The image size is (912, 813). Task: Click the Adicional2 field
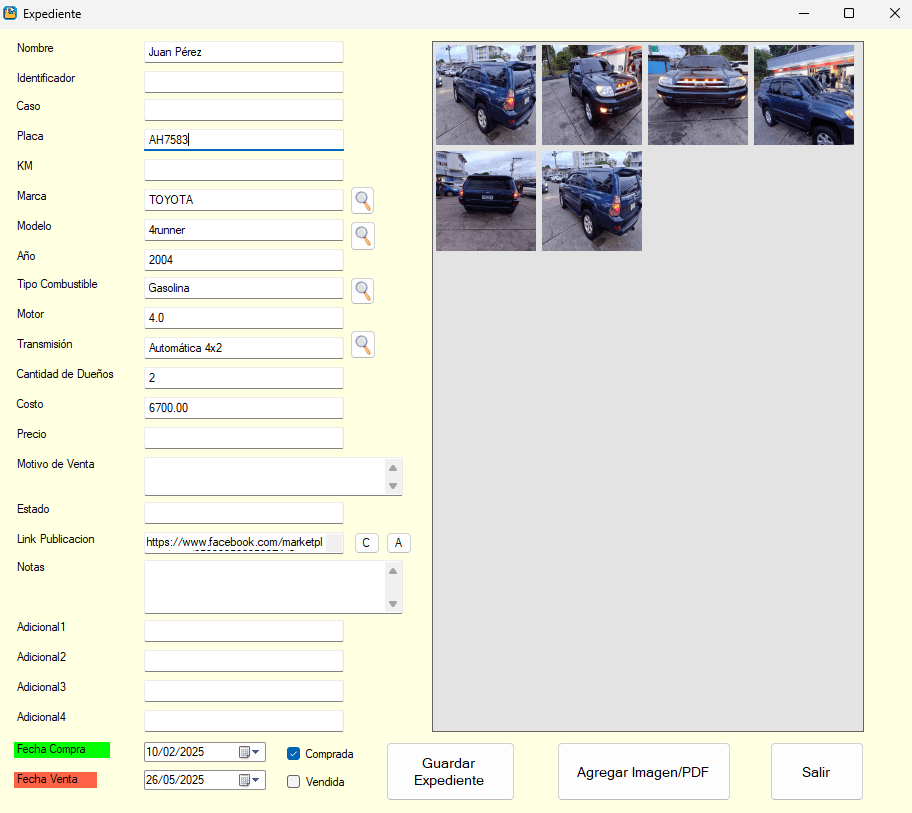click(244, 661)
